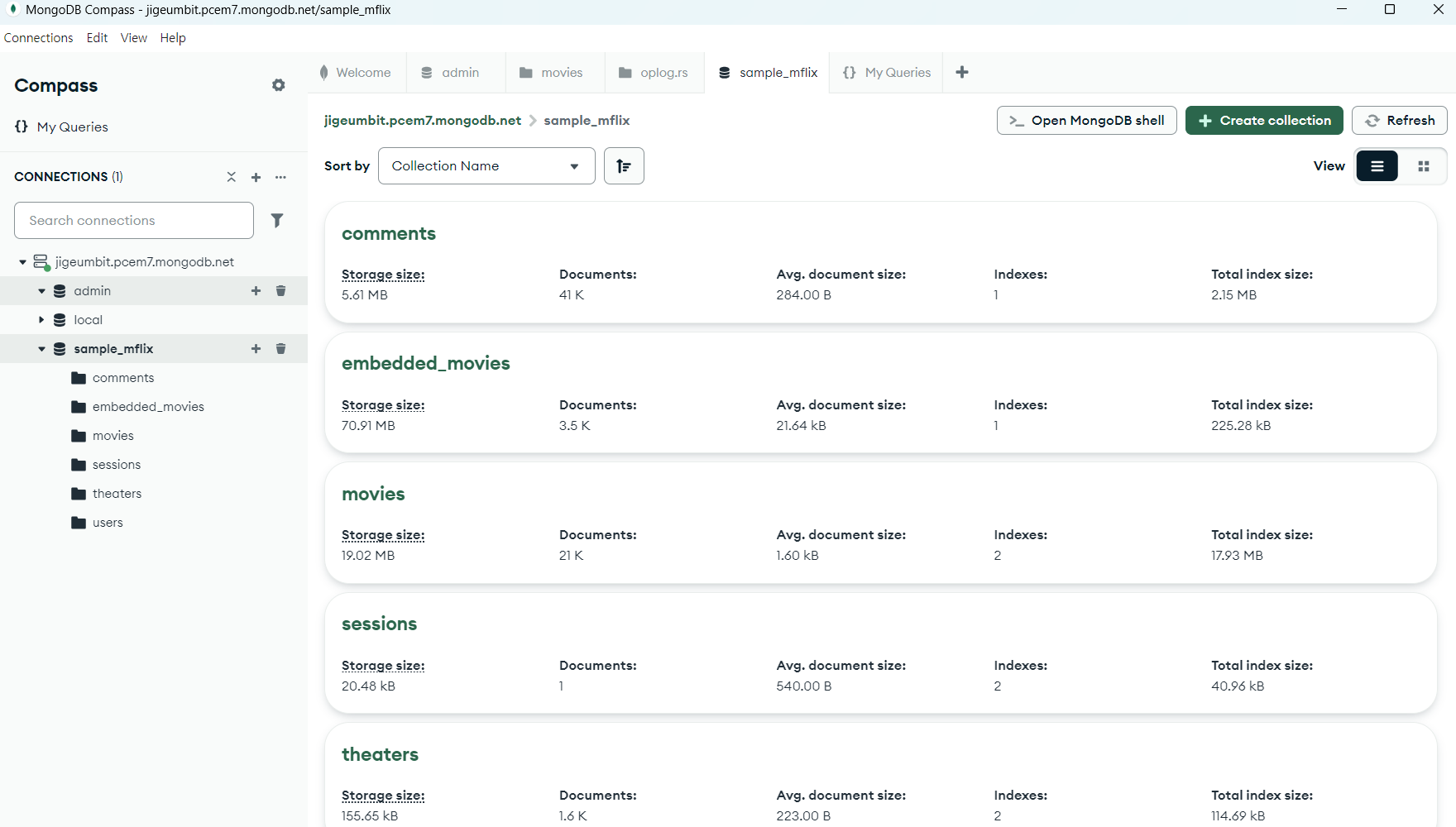The image size is (1456, 827).
Task: Add new connection plus icon
Action: (x=256, y=177)
